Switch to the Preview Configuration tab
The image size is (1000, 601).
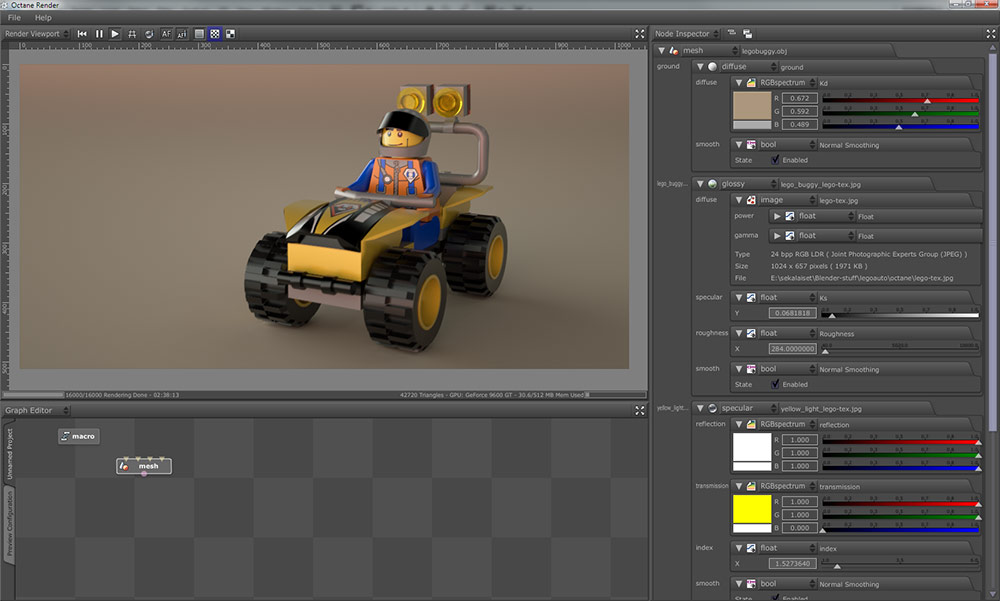[x=10, y=524]
